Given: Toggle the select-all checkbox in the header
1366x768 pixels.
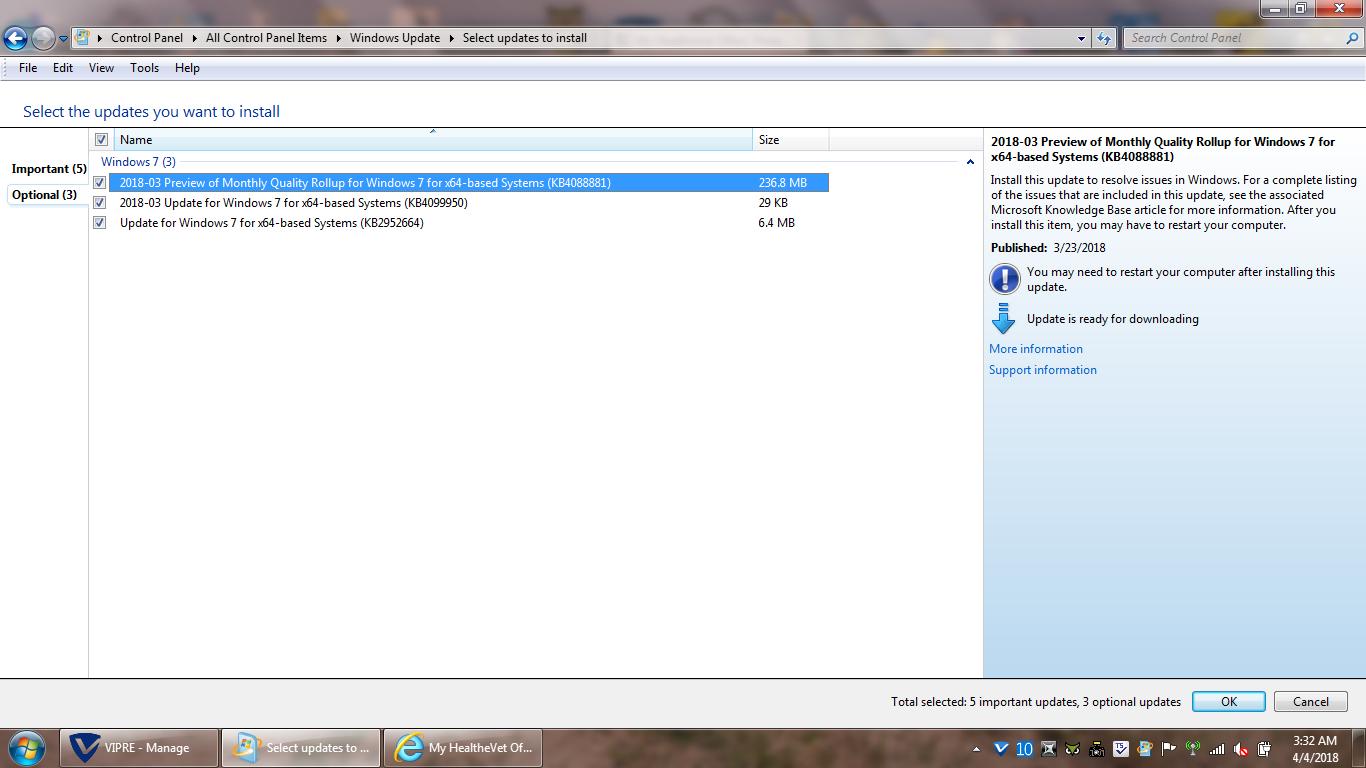Looking at the screenshot, I should click(x=101, y=140).
